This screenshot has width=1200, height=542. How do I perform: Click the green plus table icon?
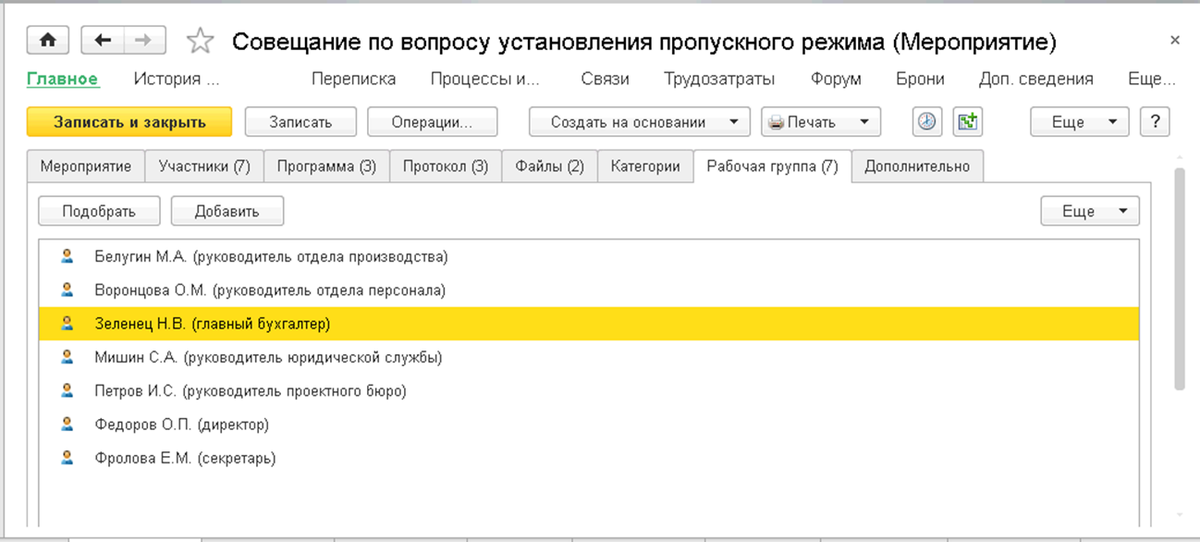[x=966, y=122]
